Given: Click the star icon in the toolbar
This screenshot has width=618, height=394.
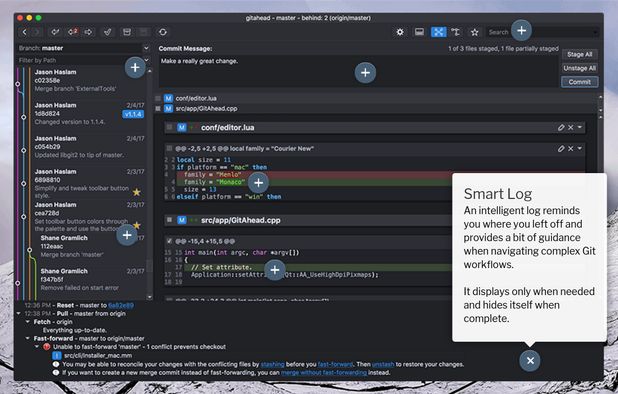Looking at the screenshot, I should point(475,32).
